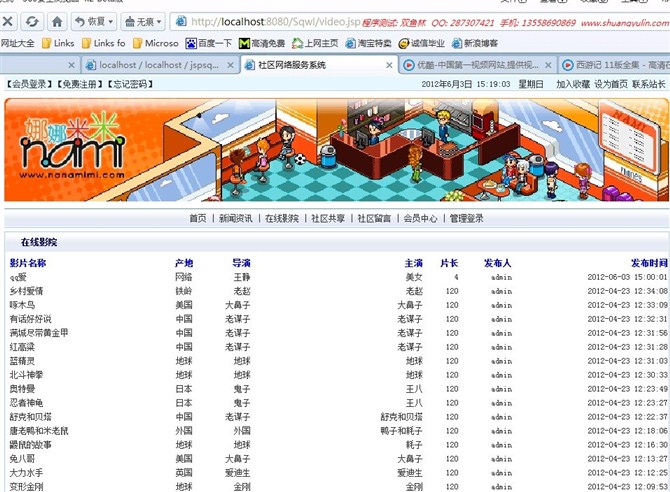Click the nami site logo
This screenshot has width=670, height=492.
point(73,144)
